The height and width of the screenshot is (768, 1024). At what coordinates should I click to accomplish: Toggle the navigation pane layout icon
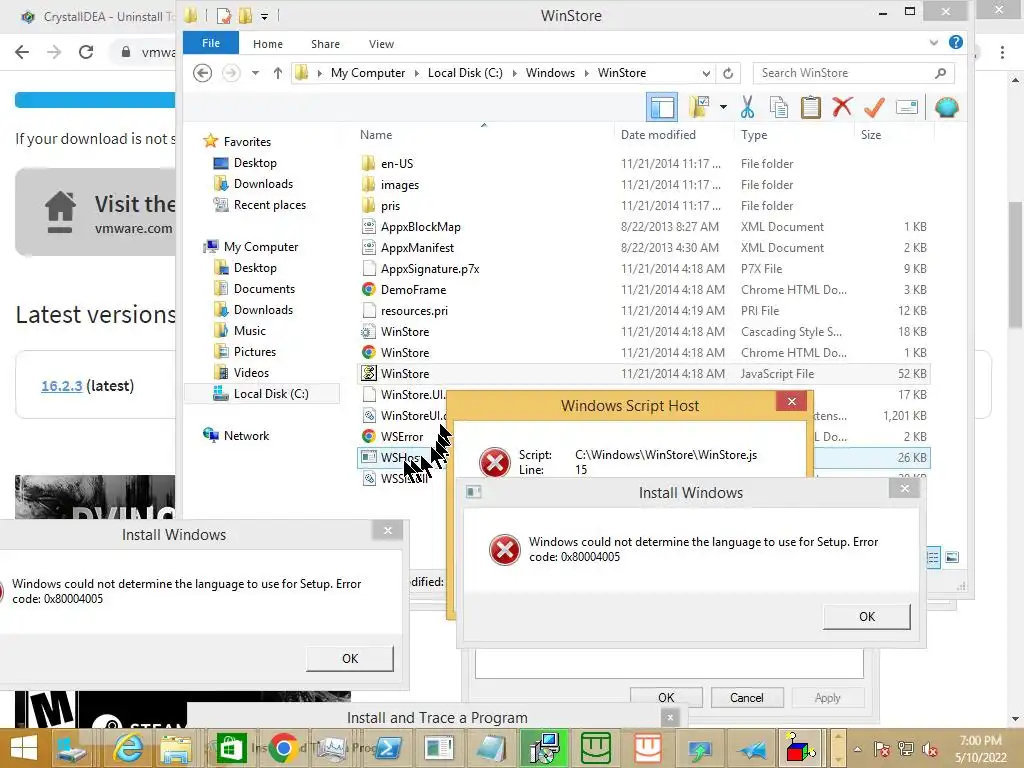click(x=662, y=107)
